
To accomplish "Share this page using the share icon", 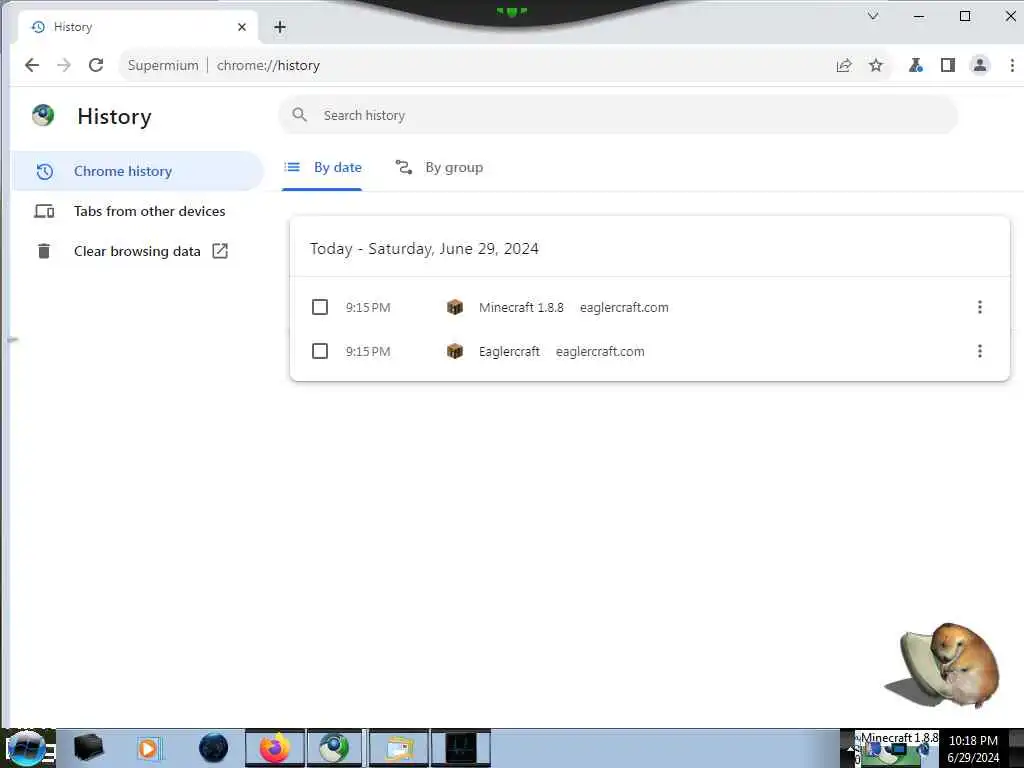I will point(844,65).
